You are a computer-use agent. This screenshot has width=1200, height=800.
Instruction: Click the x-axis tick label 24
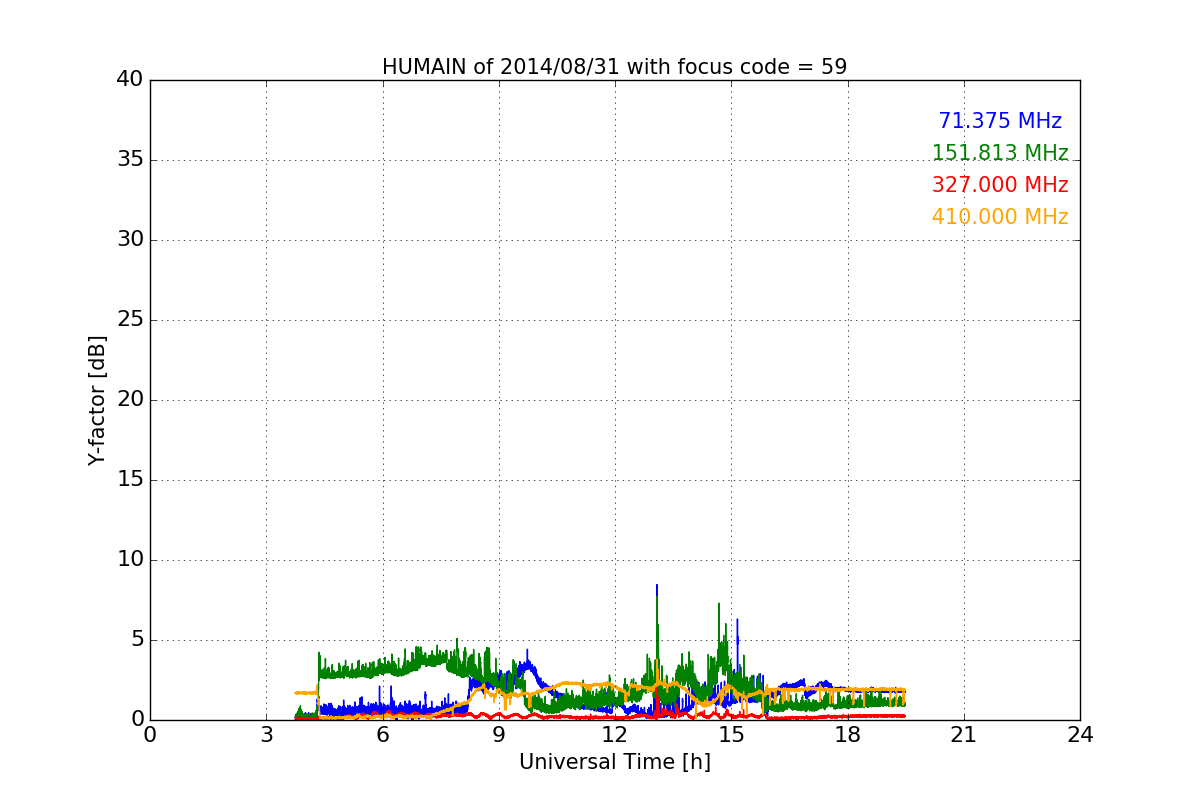(1080, 735)
